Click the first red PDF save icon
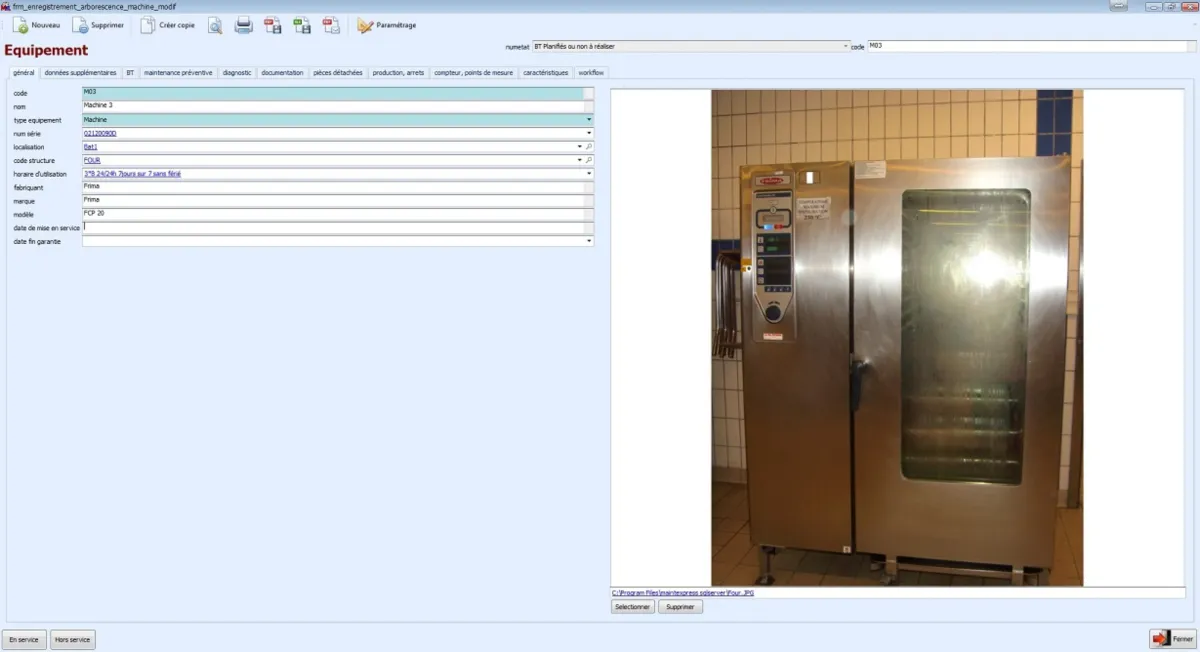The image size is (1200, 652). (272, 26)
